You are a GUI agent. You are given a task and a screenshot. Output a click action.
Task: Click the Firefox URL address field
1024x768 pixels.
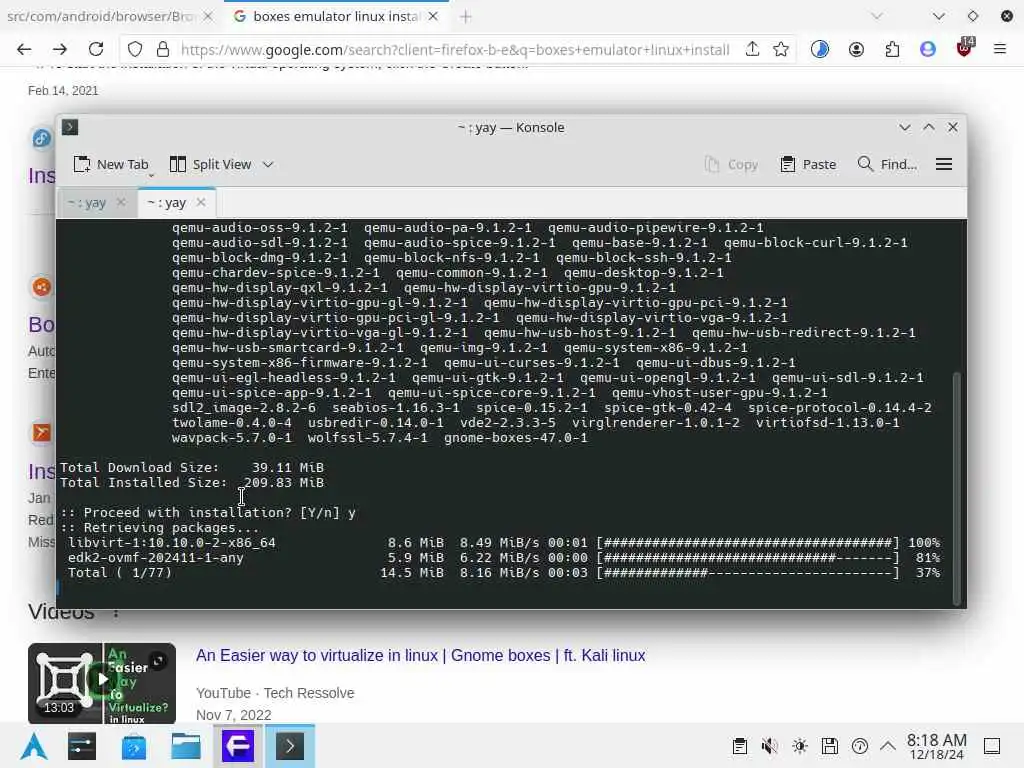[454, 49]
